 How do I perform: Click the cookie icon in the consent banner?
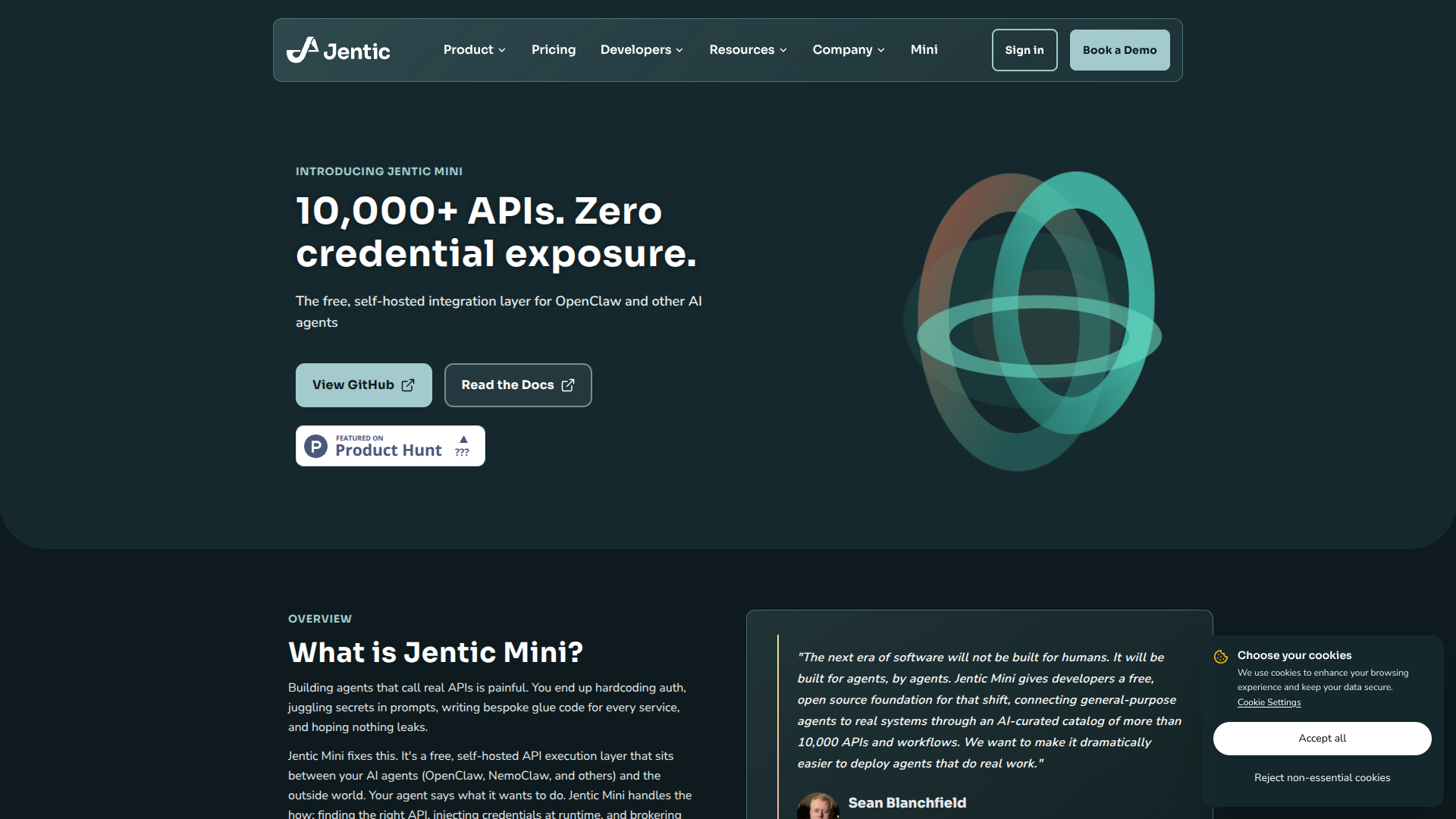click(1219, 656)
